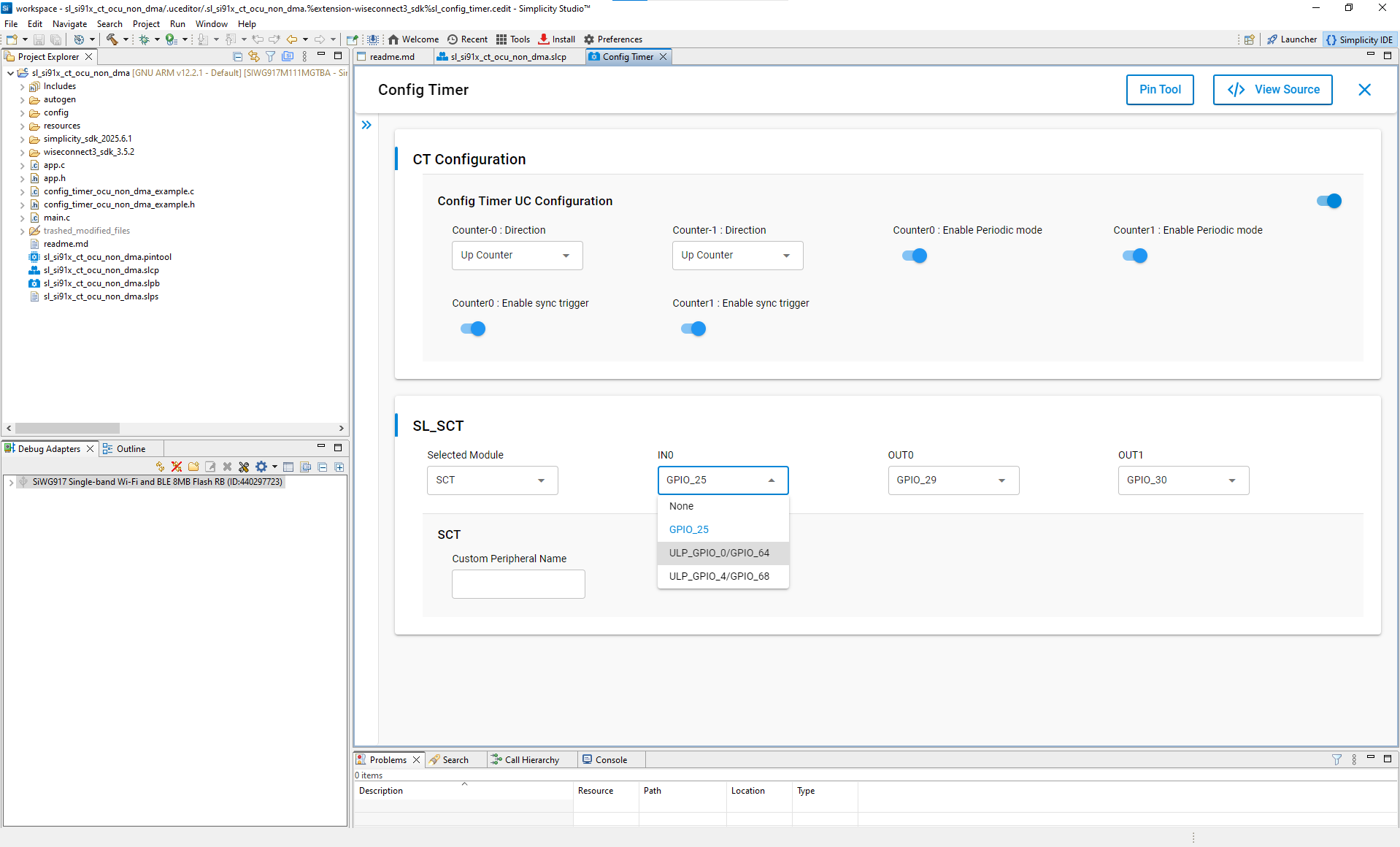Run the application with the green play icon

pos(170,39)
